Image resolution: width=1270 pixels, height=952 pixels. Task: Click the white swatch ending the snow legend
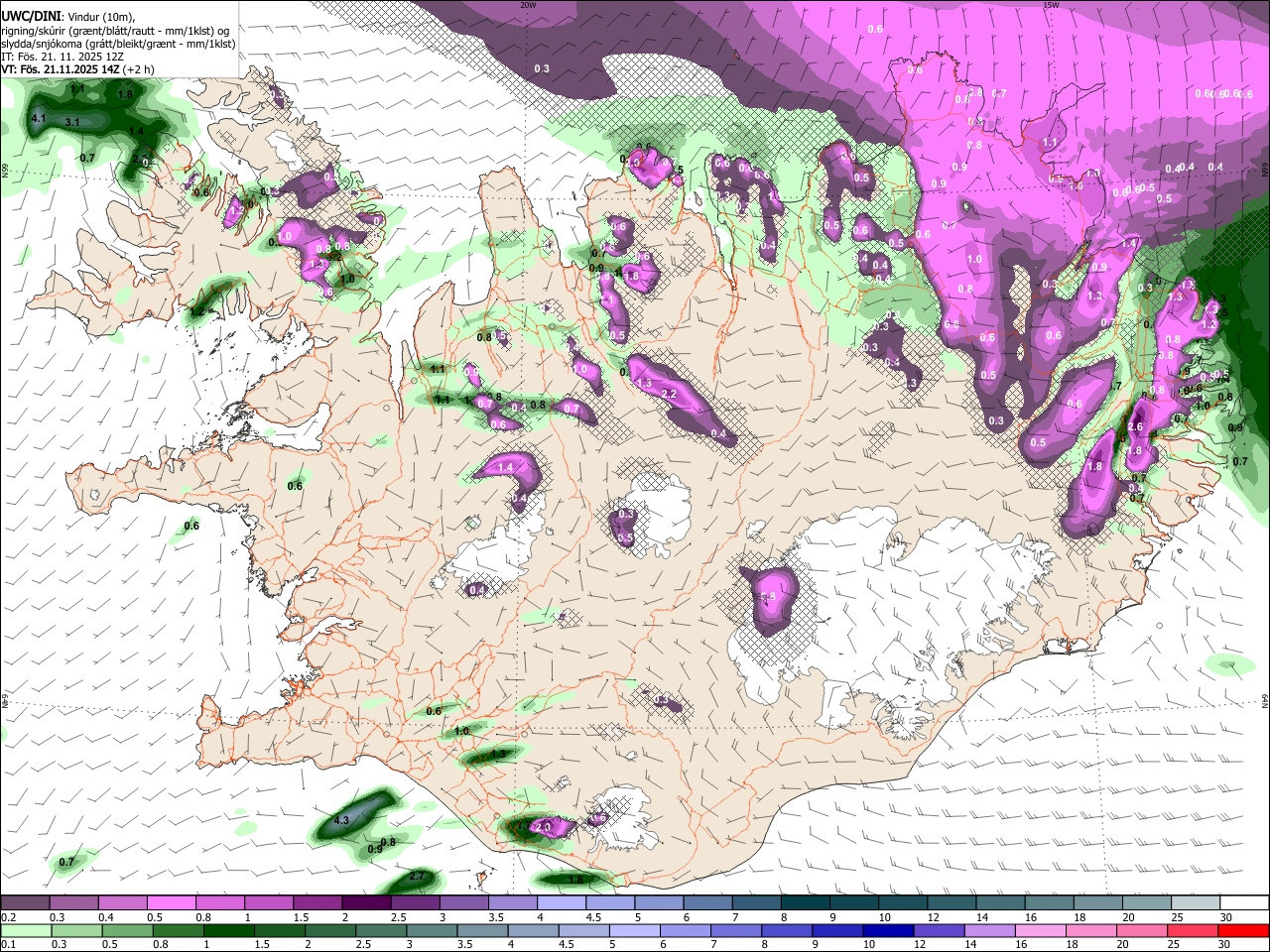(1245, 903)
